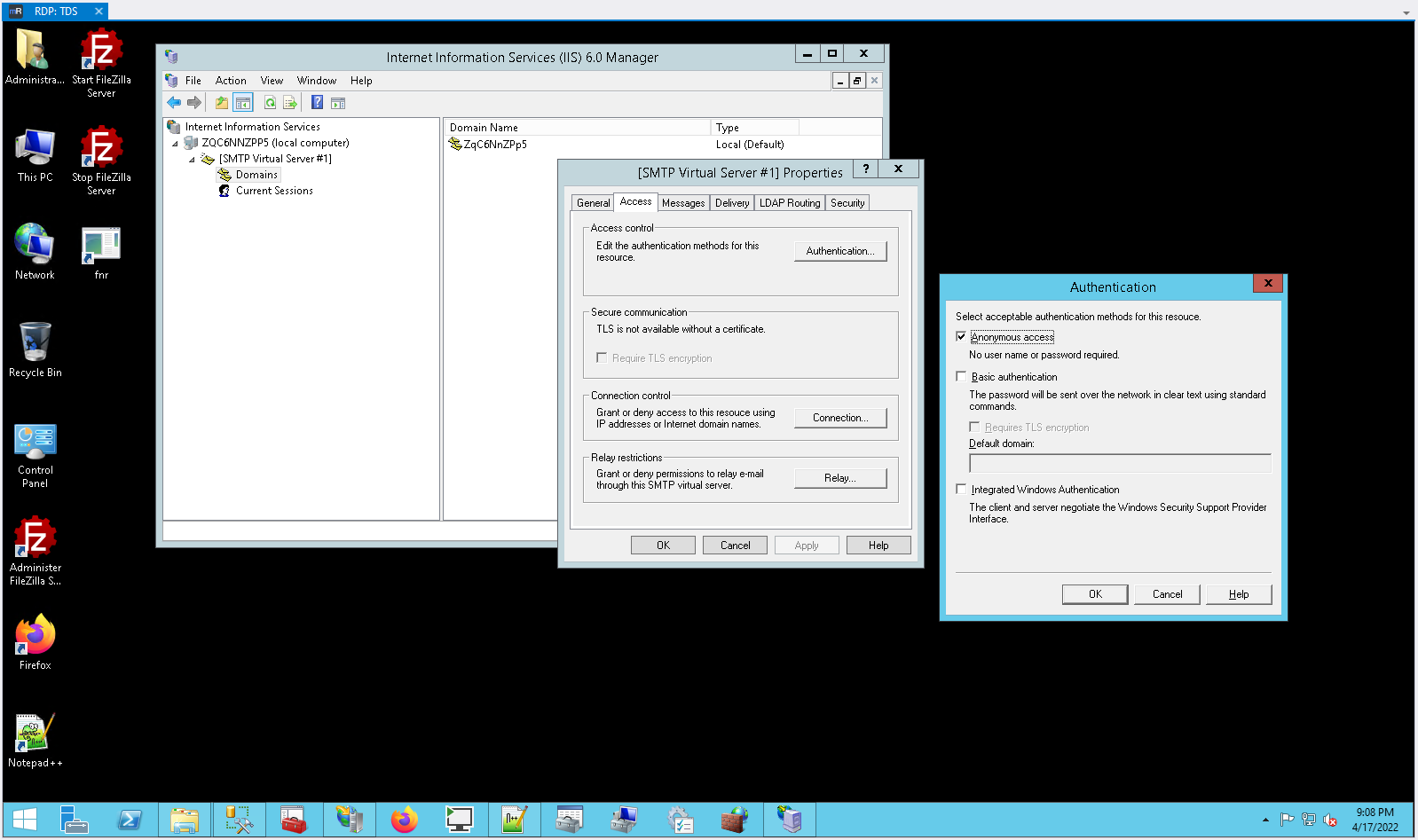Click the Refresh toolbar icon in IIS Manager
The width and height of the screenshot is (1418, 840).
point(270,103)
